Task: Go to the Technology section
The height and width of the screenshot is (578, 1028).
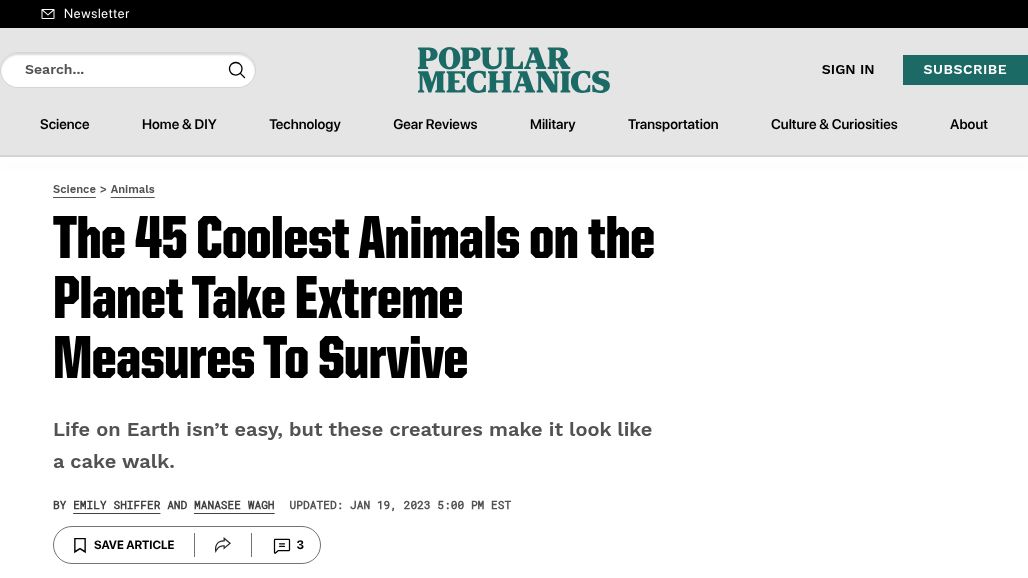Action: [x=305, y=124]
